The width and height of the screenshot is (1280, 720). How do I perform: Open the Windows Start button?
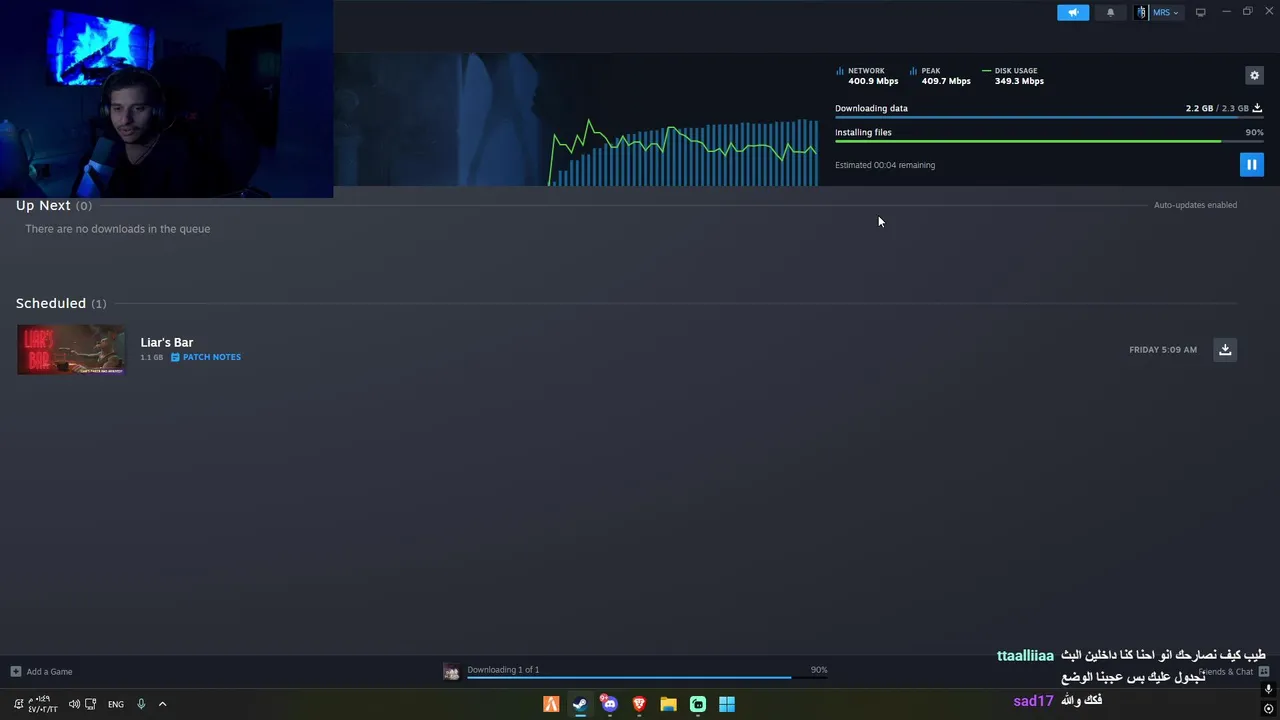tap(727, 704)
